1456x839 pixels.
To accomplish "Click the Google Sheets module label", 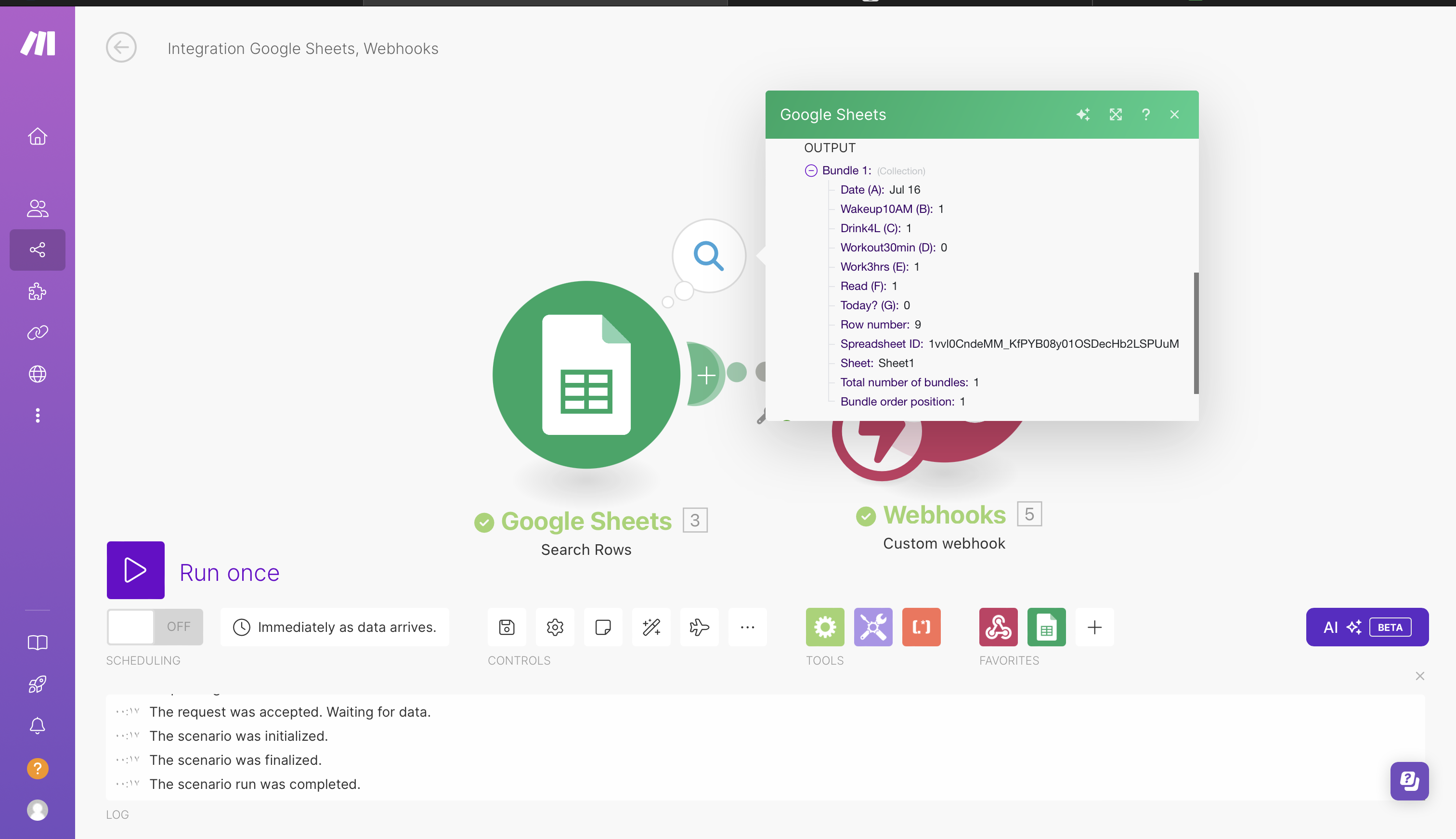I will coord(586,521).
